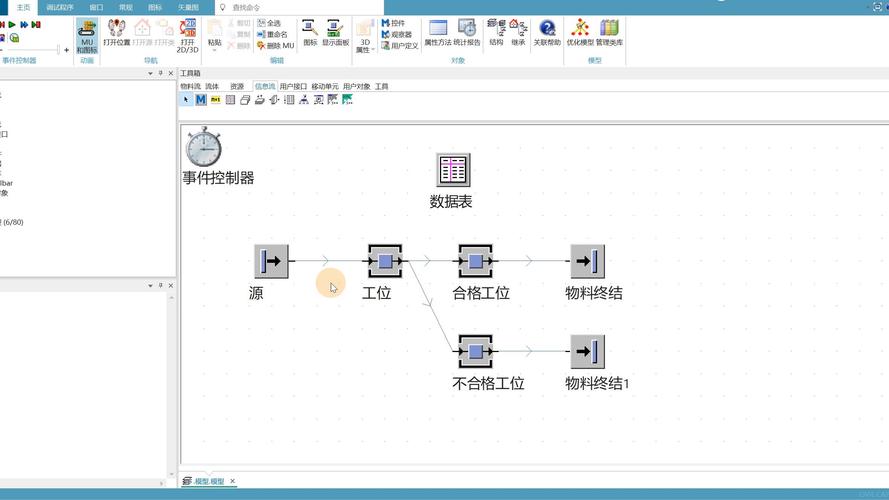
Task: Select the last green toolbox icon
Action: click(348, 100)
